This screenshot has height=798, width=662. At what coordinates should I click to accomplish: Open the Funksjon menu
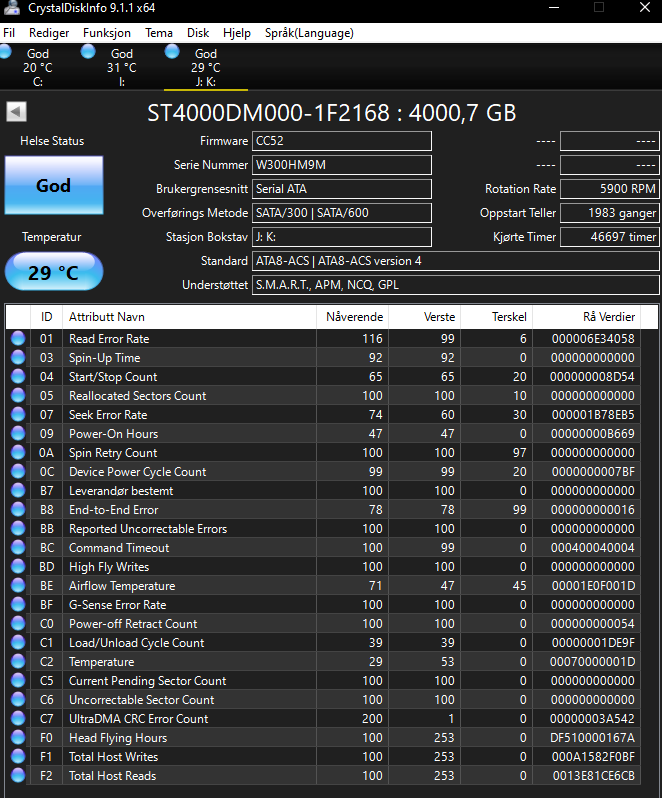point(107,33)
